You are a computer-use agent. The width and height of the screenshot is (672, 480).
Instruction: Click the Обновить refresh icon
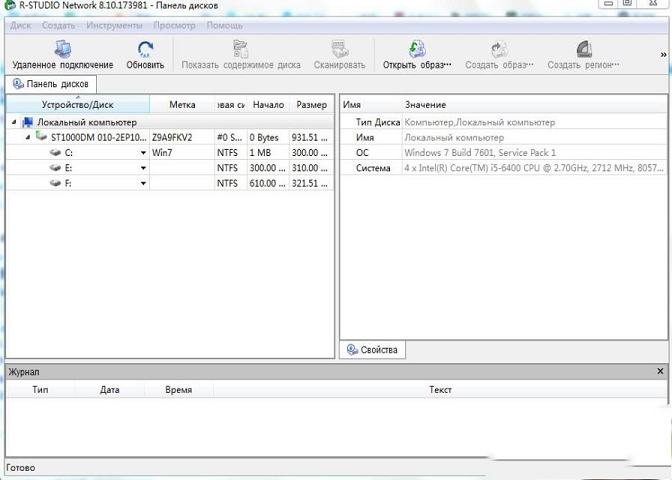pos(145,49)
